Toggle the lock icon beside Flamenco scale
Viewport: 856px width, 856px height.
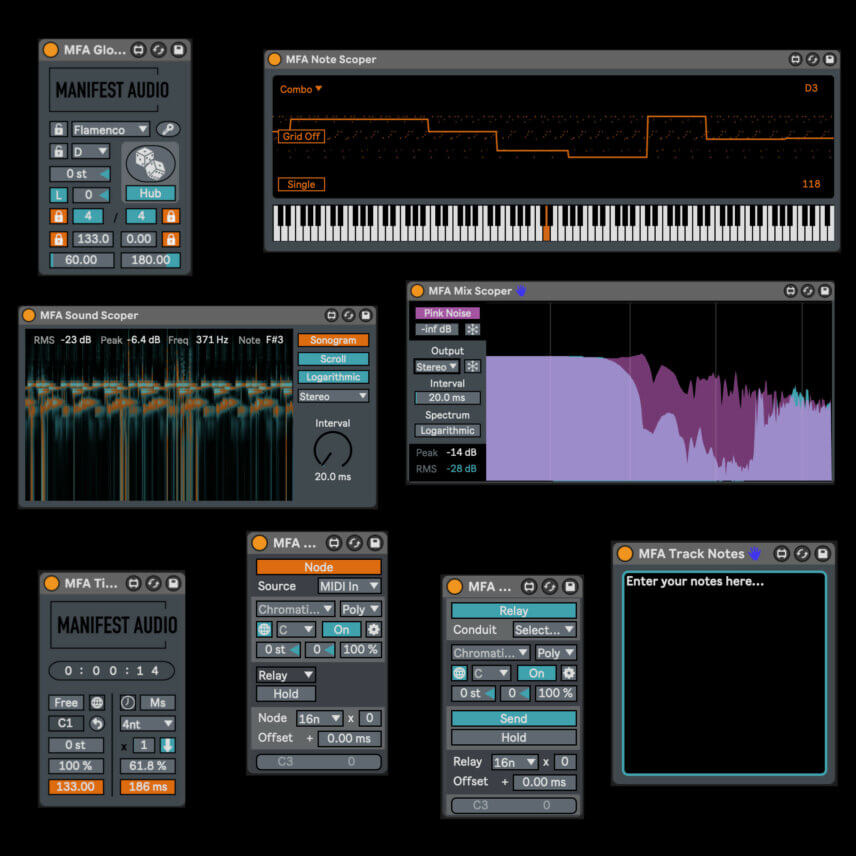coord(59,129)
